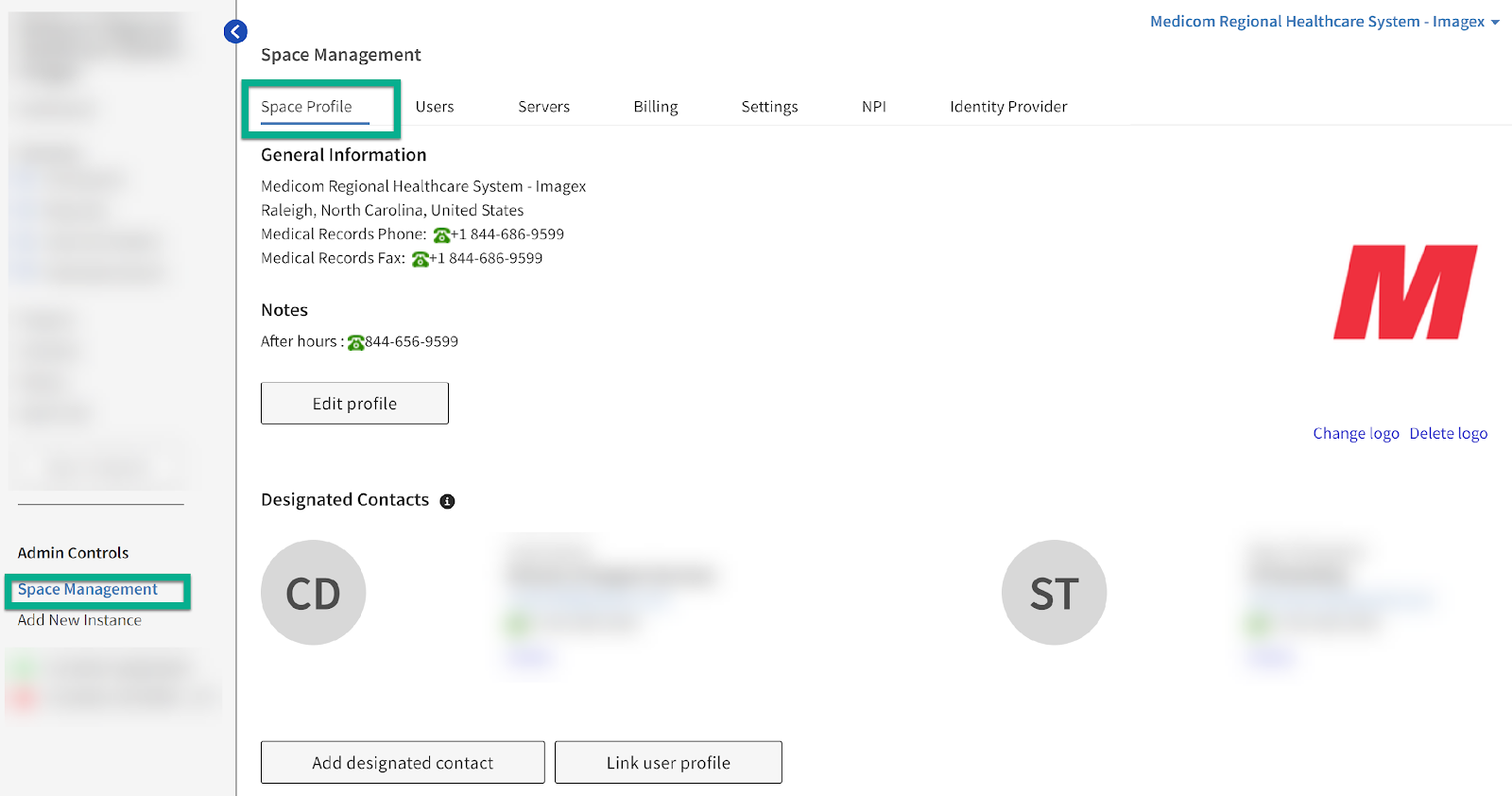This screenshot has width=1512, height=796.
Task: Click 'Raleigh, North Carolina, United States' text
Action: coord(392,210)
